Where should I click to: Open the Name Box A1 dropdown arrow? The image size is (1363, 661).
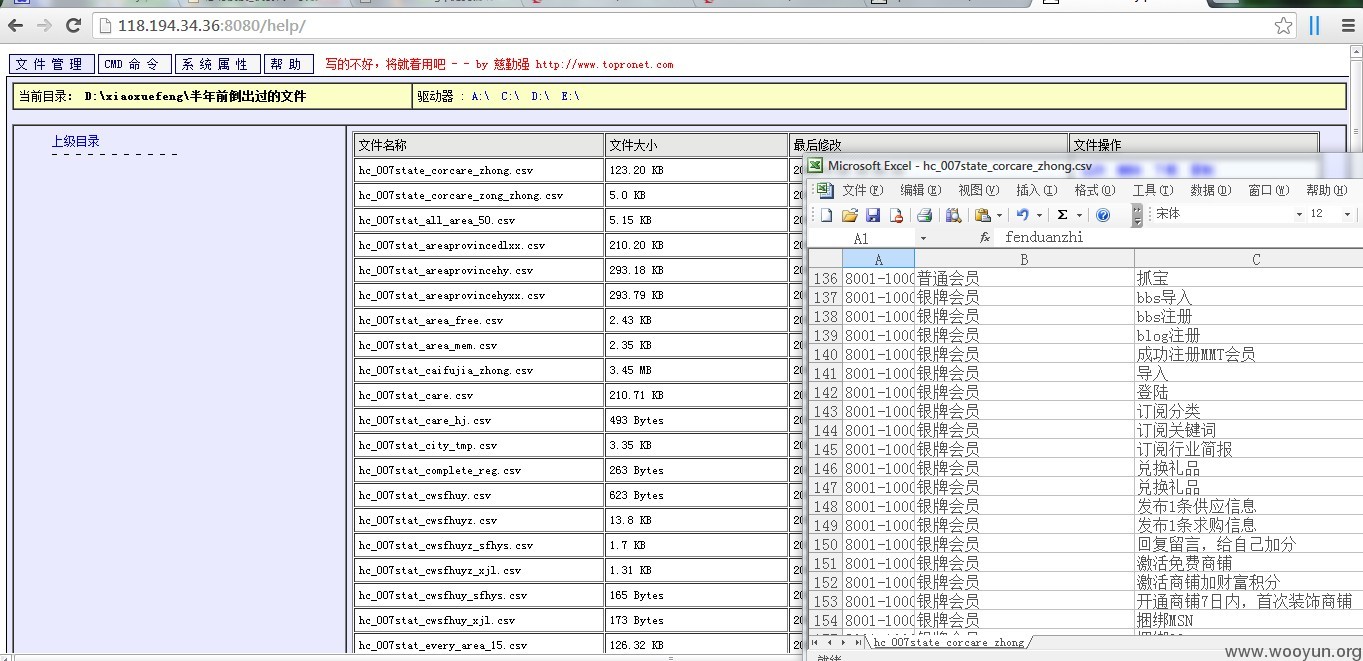tap(923, 238)
